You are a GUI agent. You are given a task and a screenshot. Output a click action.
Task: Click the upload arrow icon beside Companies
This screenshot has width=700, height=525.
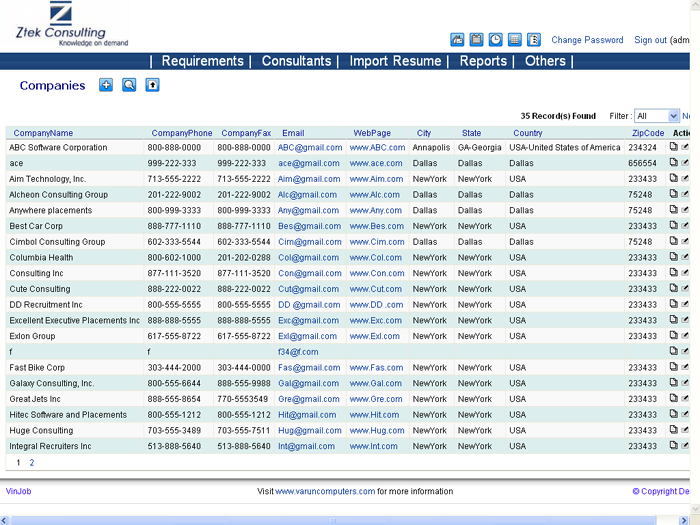[152, 85]
